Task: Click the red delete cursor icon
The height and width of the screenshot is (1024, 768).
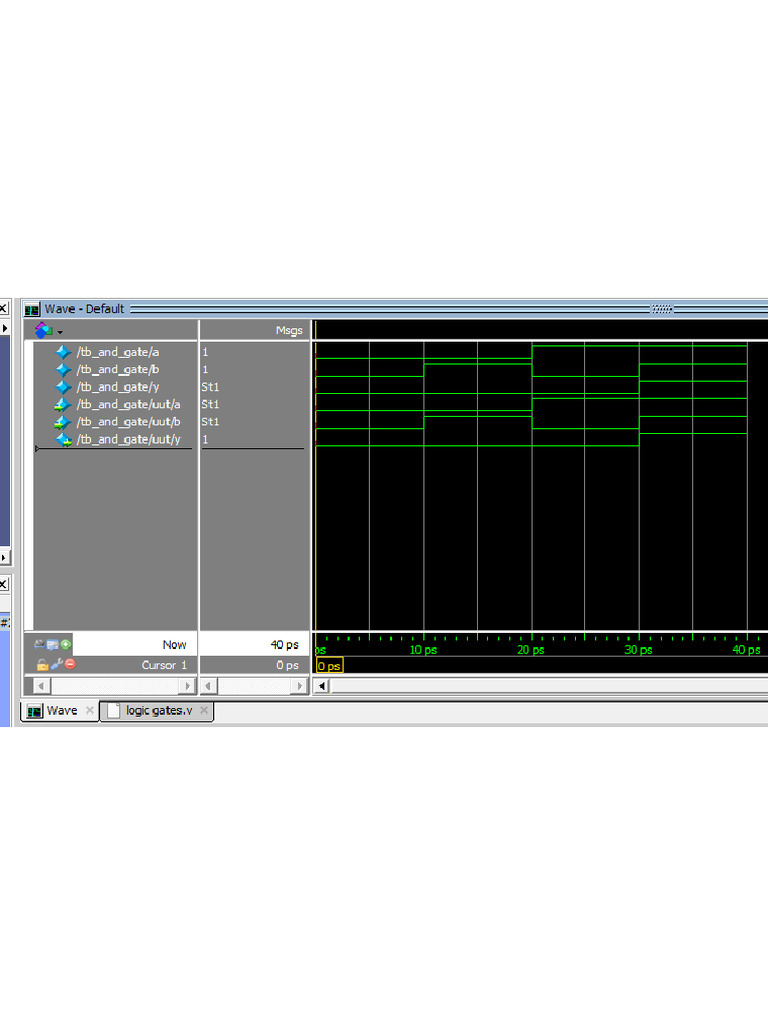Action: pyautogui.click(x=69, y=665)
